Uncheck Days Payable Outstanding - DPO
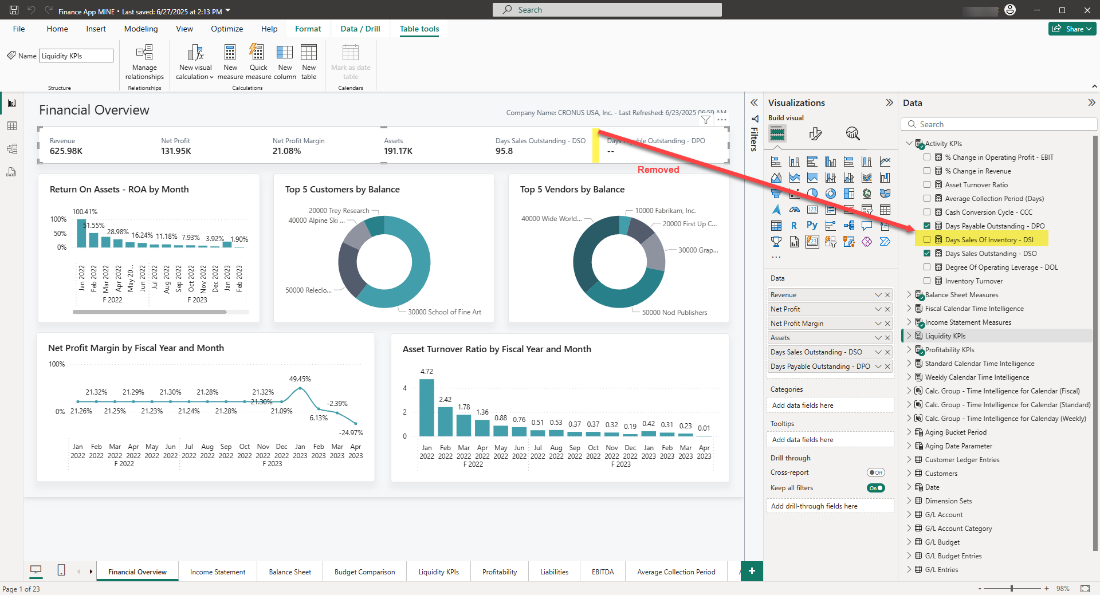Screen dimensions: 1100x595 (927, 226)
